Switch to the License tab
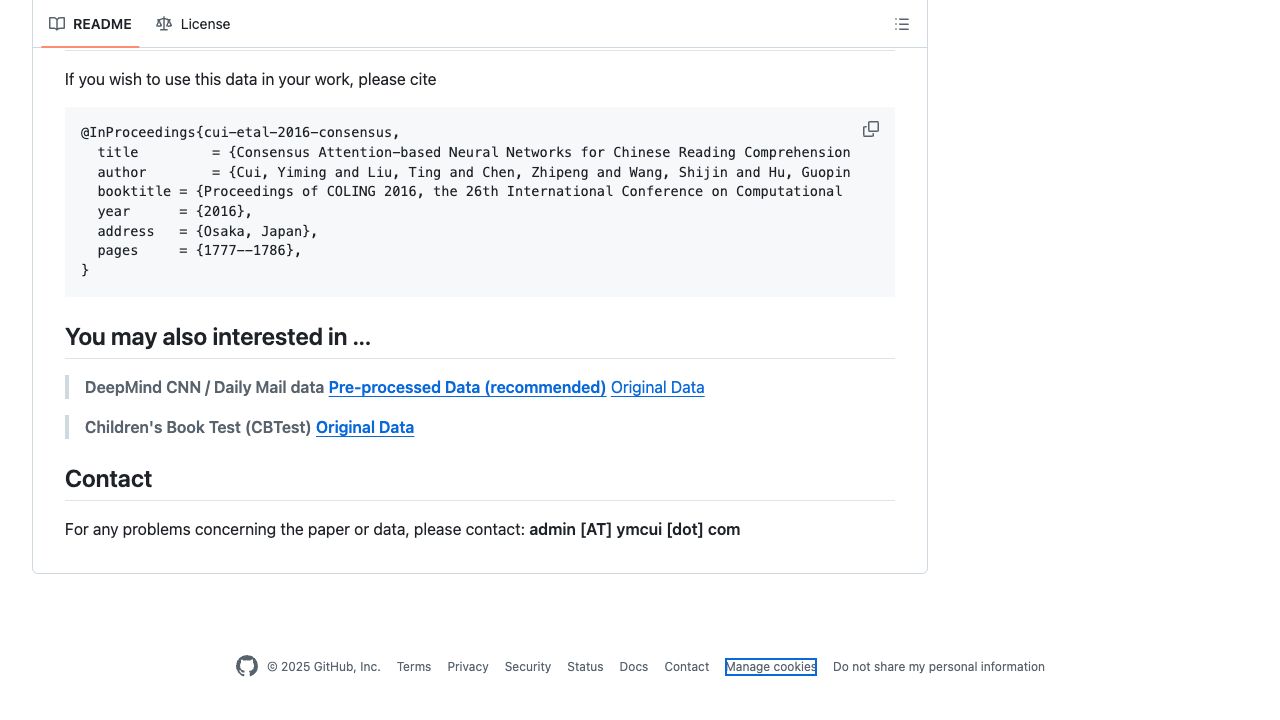This screenshot has height=720, width=1280. [194, 24]
